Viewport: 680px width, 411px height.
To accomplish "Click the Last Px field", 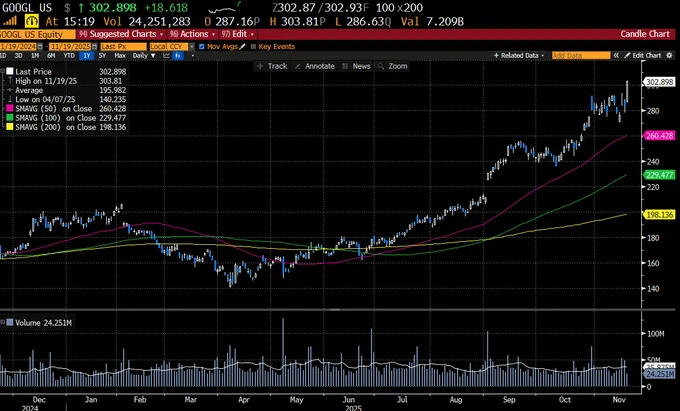I will pos(124,46).
